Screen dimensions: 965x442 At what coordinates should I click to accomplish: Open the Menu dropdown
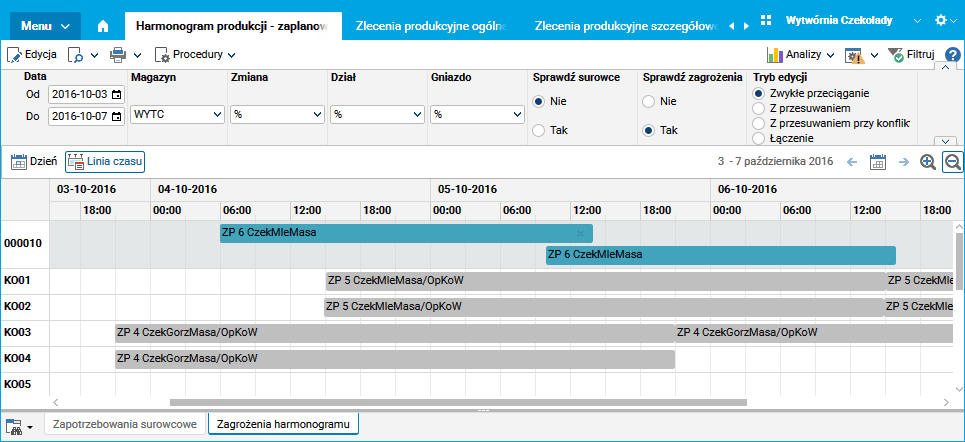click(46, 26)
